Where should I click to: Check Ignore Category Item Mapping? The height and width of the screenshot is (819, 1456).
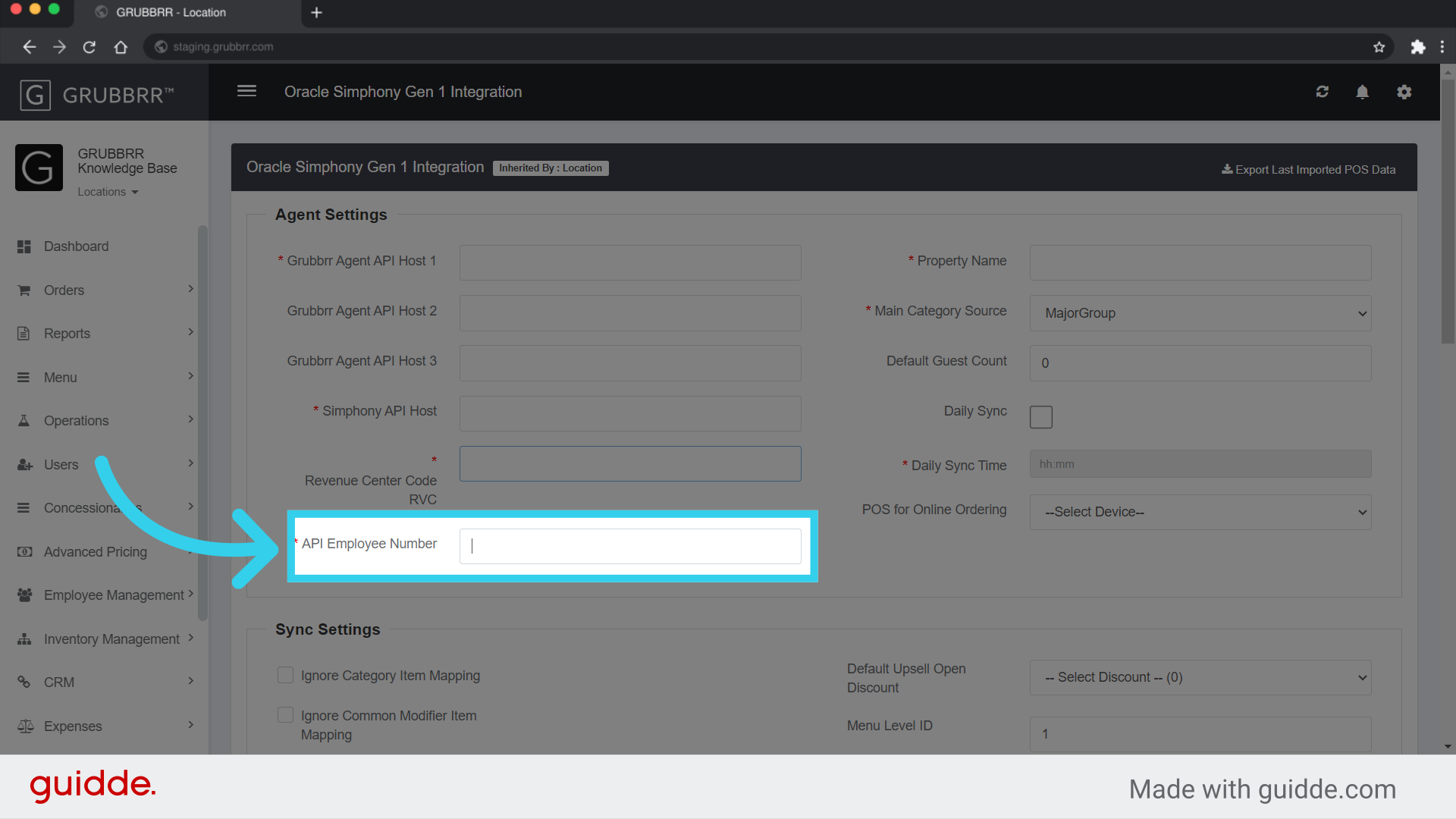[x=285, y=675]
